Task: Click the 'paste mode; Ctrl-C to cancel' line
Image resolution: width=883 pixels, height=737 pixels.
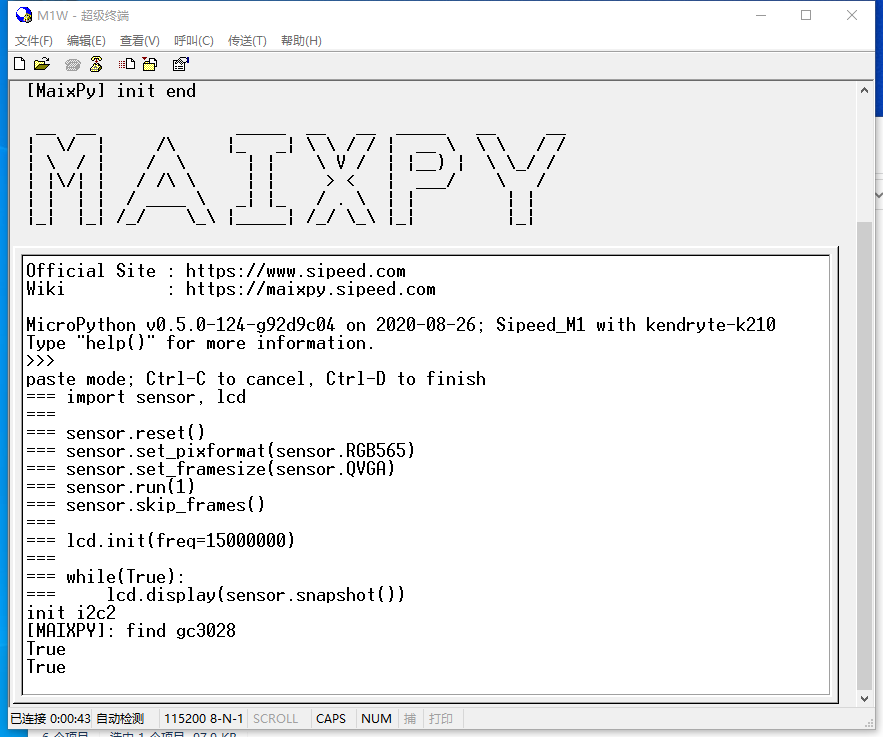Action: (256, 379)
